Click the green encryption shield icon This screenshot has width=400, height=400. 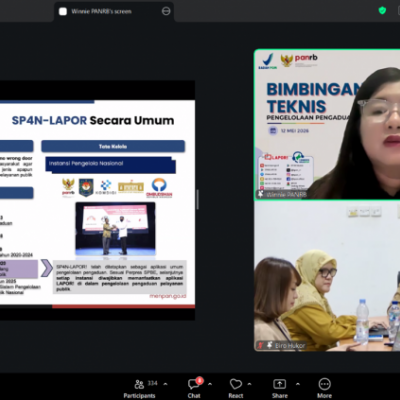pyautogui.click(x=382, y=11)
